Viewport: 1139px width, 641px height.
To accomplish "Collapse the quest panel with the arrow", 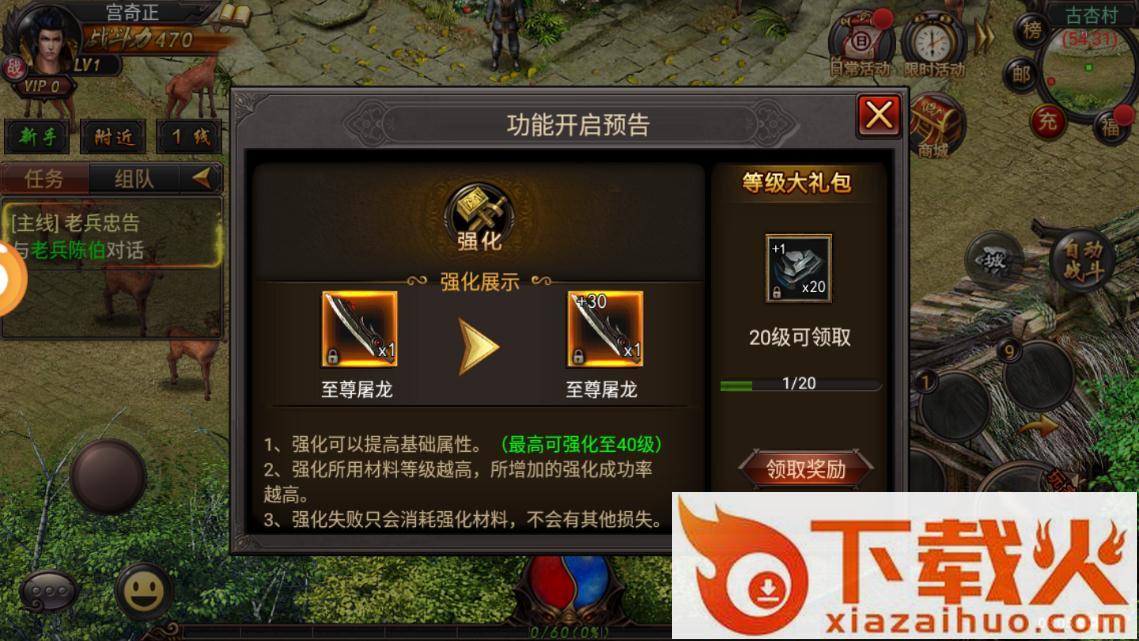I will (202, 177).
